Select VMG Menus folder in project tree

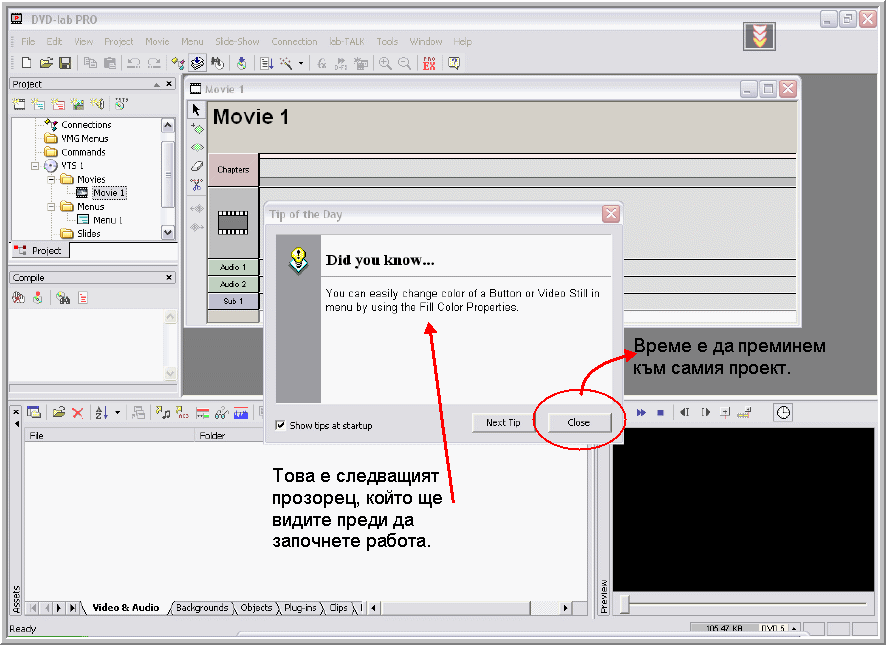pyautogui.click(x=85, y=138)
